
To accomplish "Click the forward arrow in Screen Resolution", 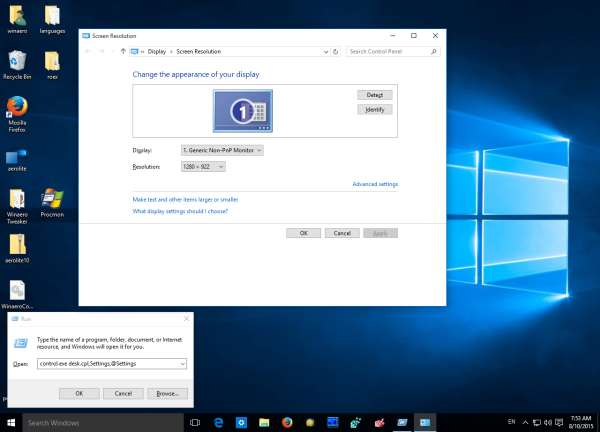I will click(x=101, y=51).
